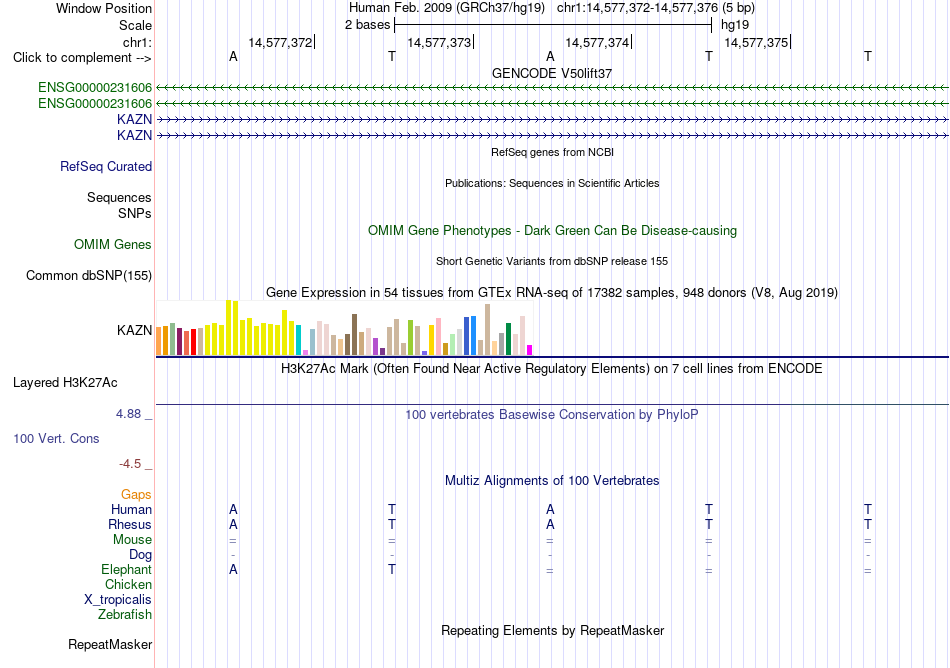Viewport: 950px width, 668px height.
Task: Click the H3K27Ac Mark ENCODE track title
Action: (x=552, y=369)
